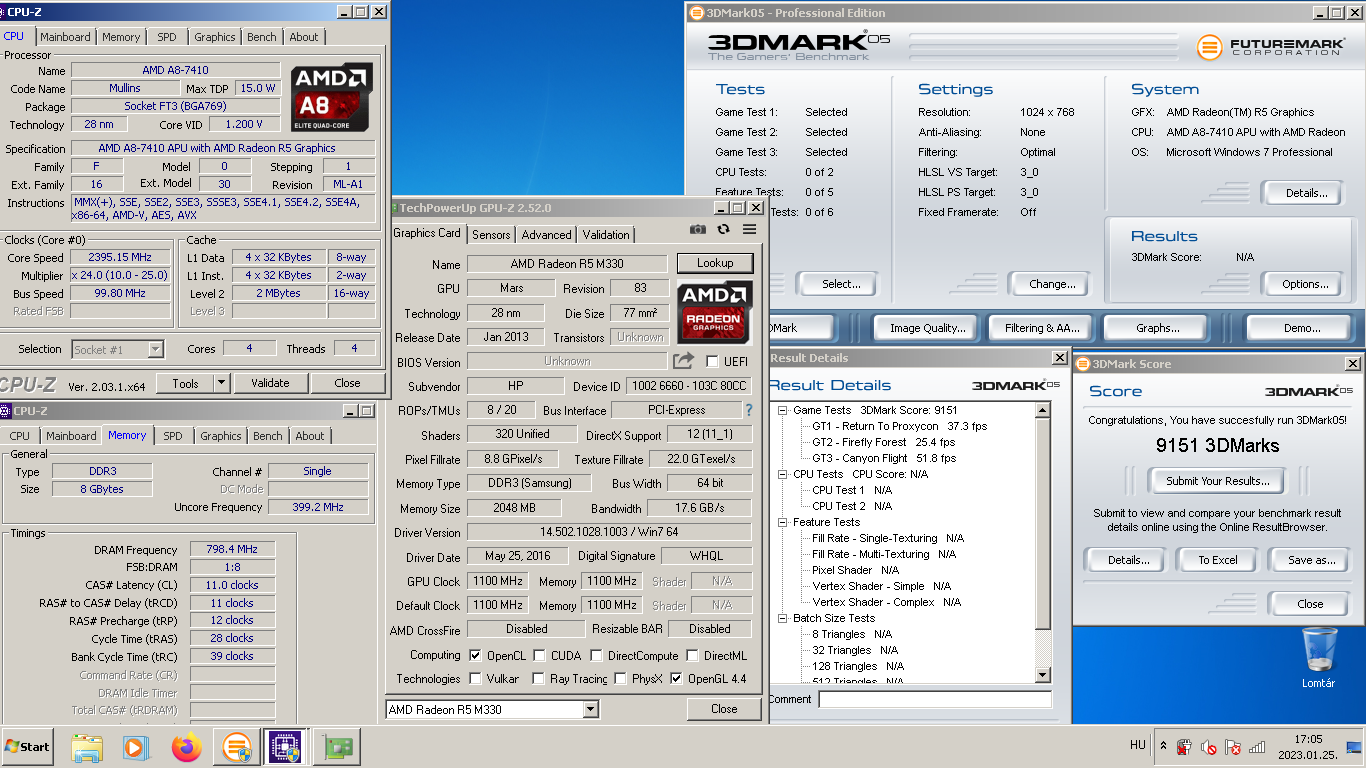
Task: Click the safely remove hardware tray icon
Action: pyautogui.click(x=1184, y=746)
